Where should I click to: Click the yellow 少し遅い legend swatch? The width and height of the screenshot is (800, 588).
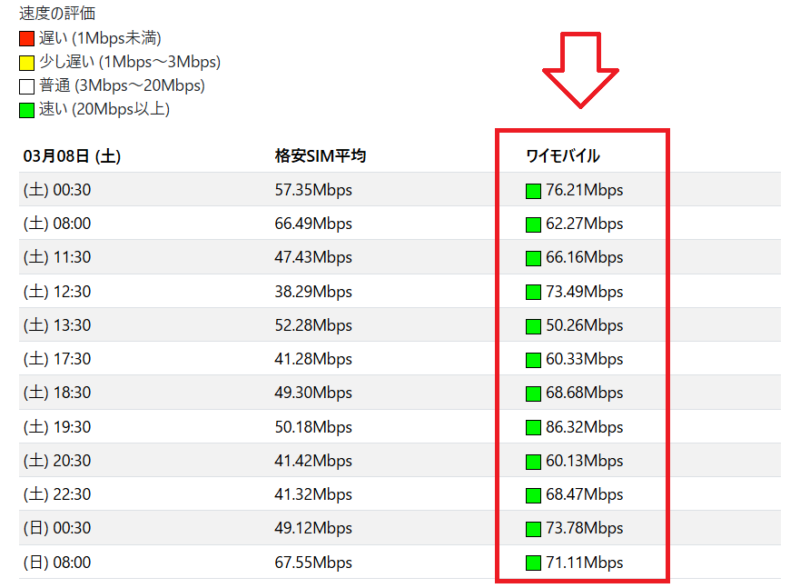click(x=27, y=63)
